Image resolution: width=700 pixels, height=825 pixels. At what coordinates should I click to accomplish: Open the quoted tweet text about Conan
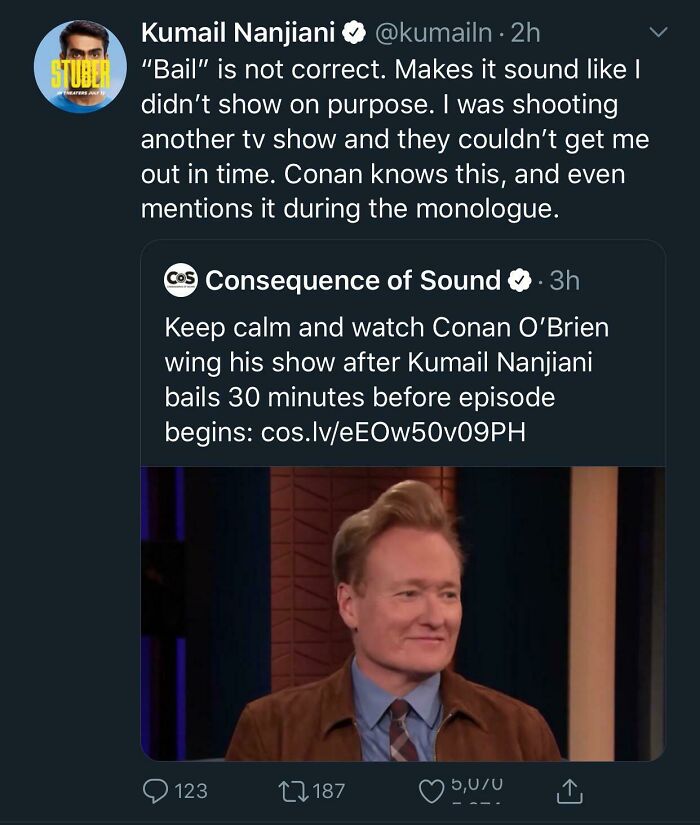[x=386, y=379]
